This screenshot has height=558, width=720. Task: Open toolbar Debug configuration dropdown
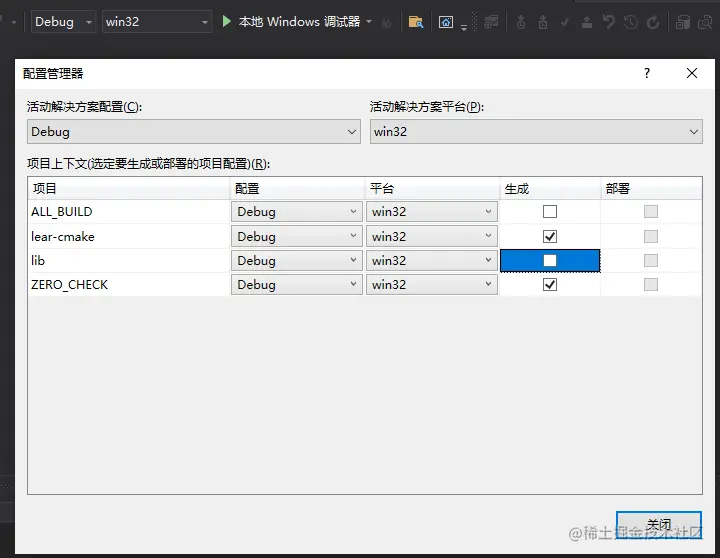(x=63, y=22)
